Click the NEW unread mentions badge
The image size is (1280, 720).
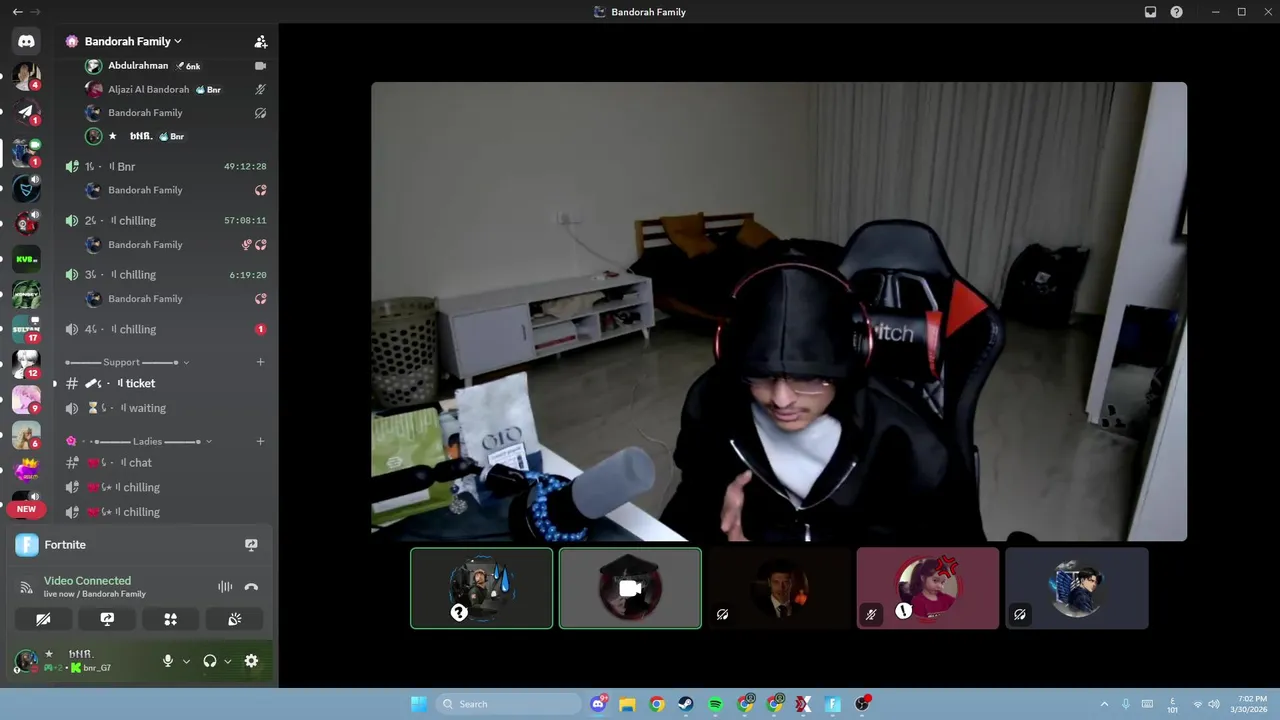pyautogui.click(x=26, y=509)
